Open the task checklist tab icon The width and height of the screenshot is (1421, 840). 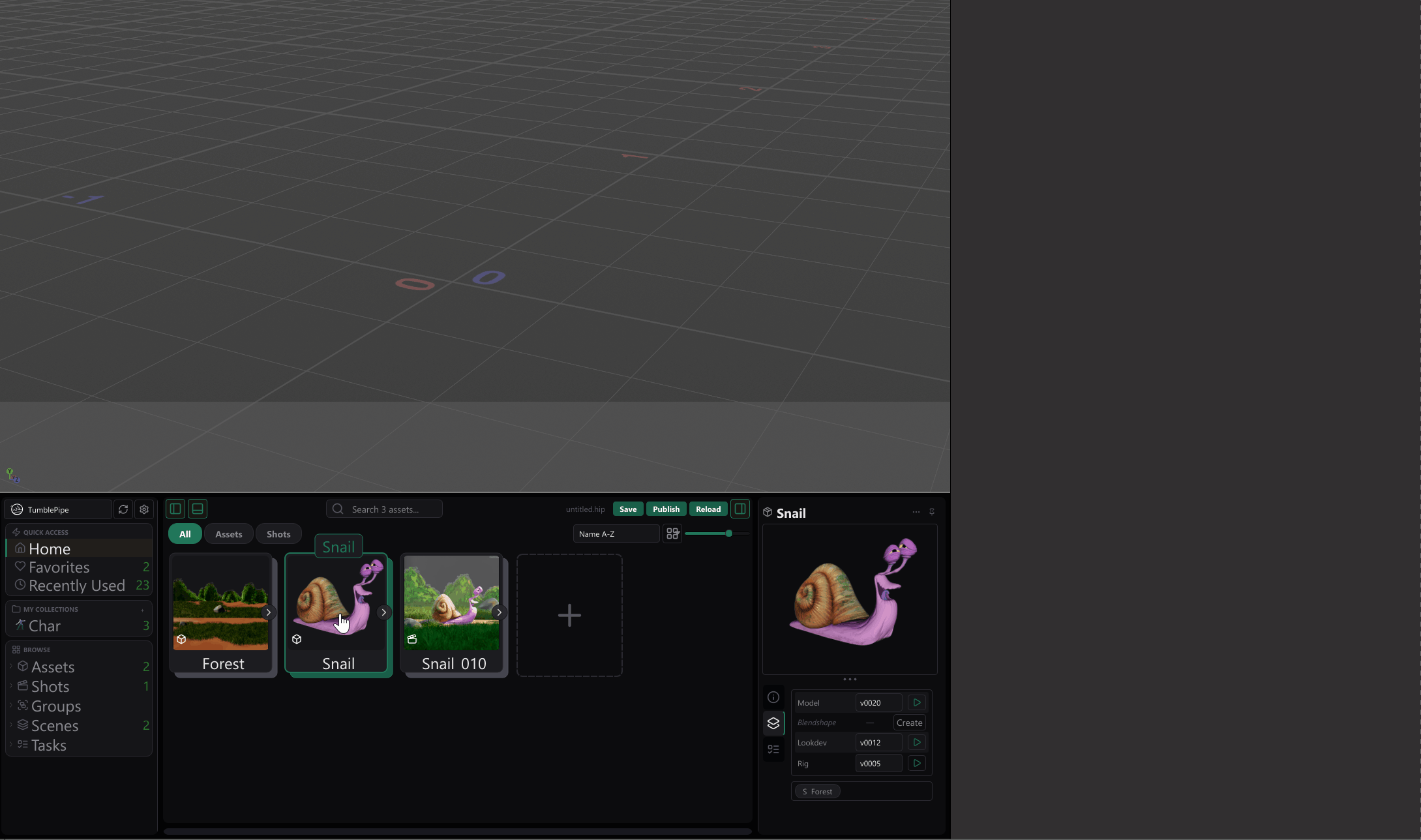tap(773, 749)
